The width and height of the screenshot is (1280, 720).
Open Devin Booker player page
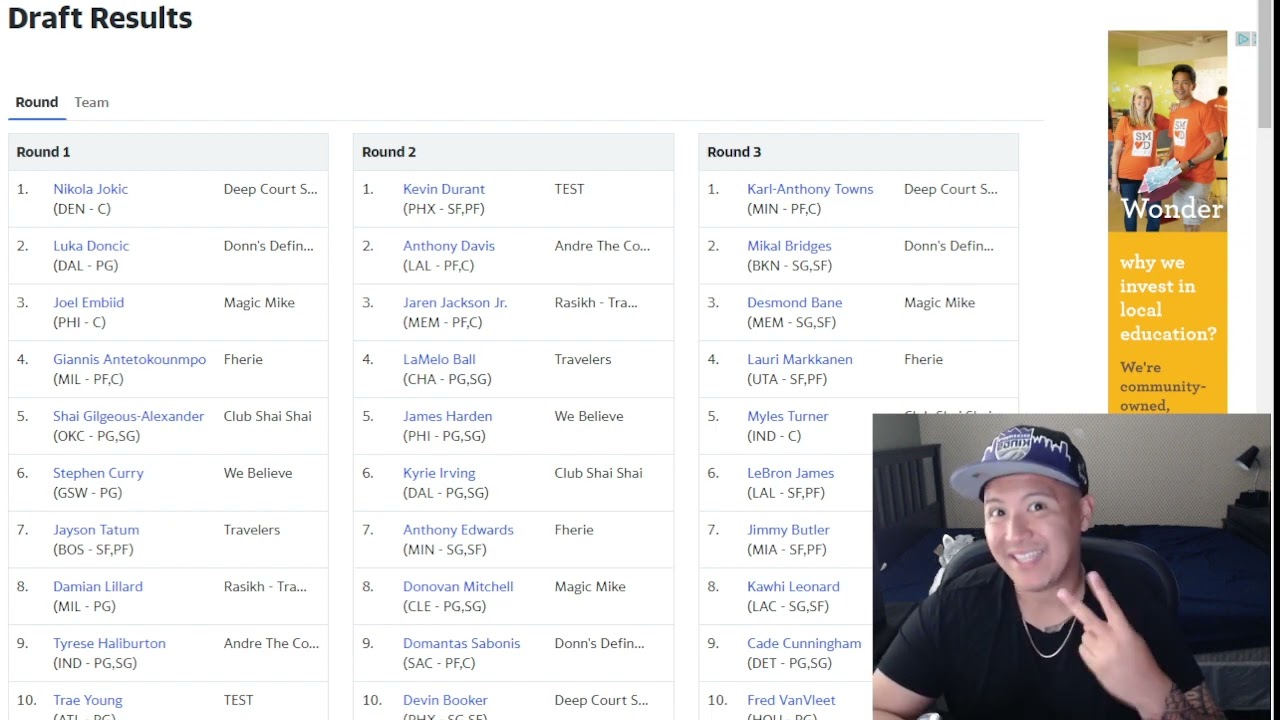click(445, 701)
